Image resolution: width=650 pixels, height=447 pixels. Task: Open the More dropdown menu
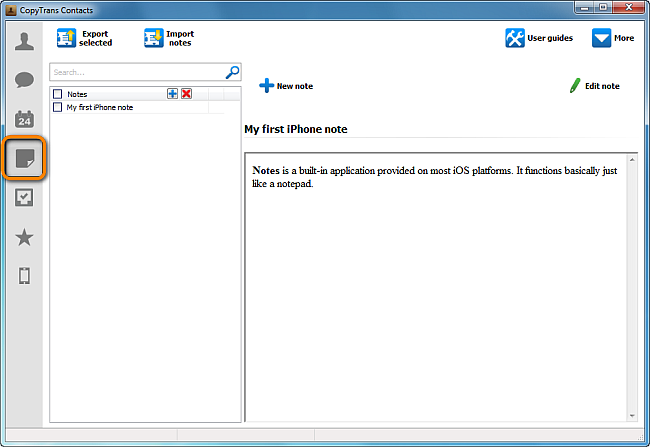click(x=613, y=39)
